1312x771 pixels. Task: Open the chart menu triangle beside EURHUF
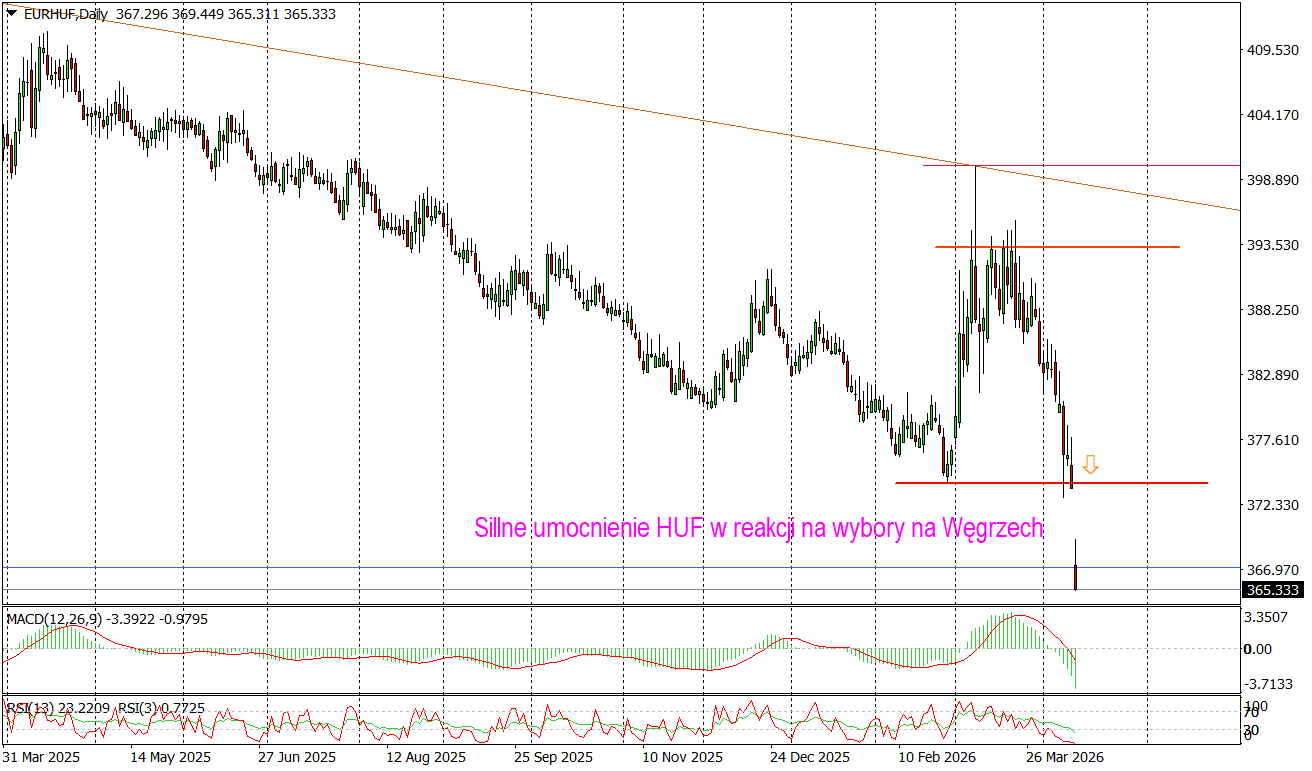[11, 14]
